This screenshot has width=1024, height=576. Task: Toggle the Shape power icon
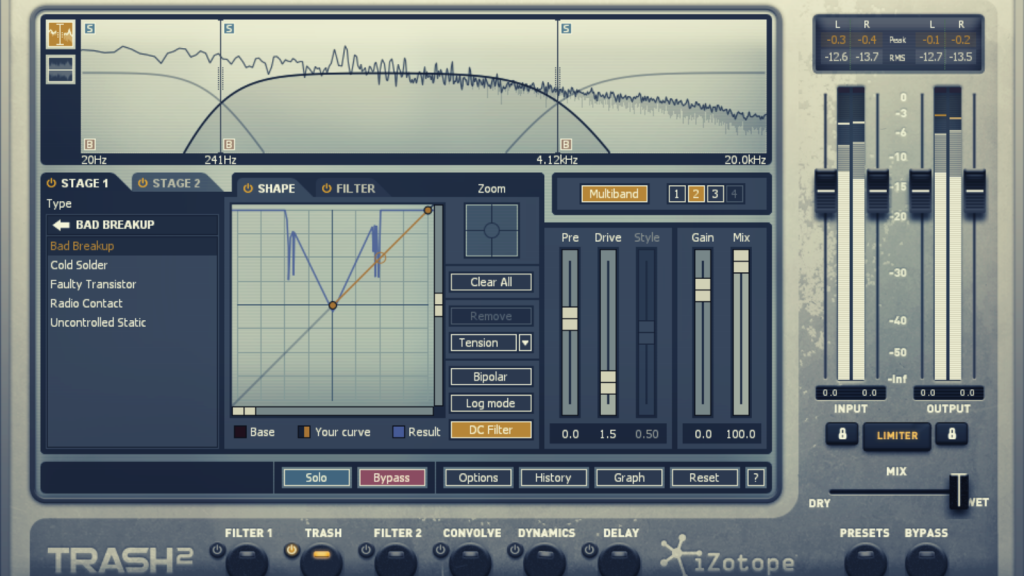[x=248, y=189]
